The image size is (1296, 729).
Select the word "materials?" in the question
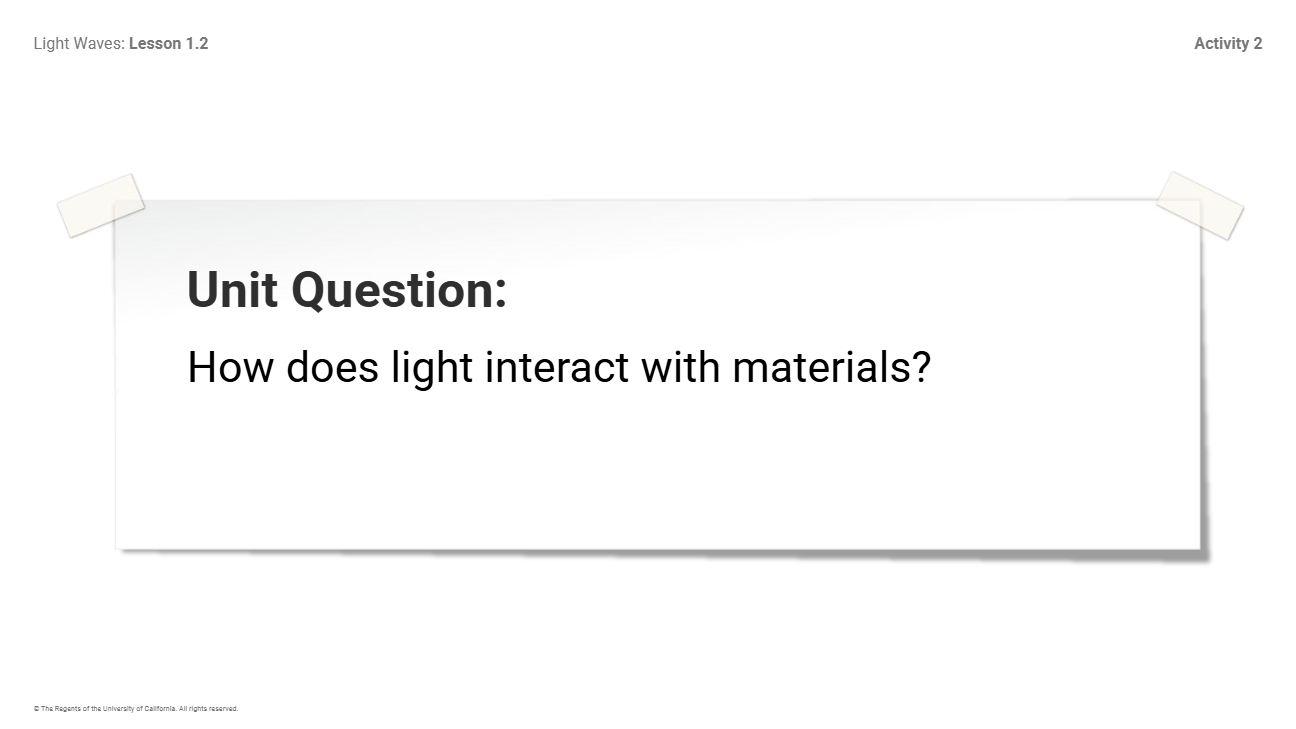pos(831,367)
